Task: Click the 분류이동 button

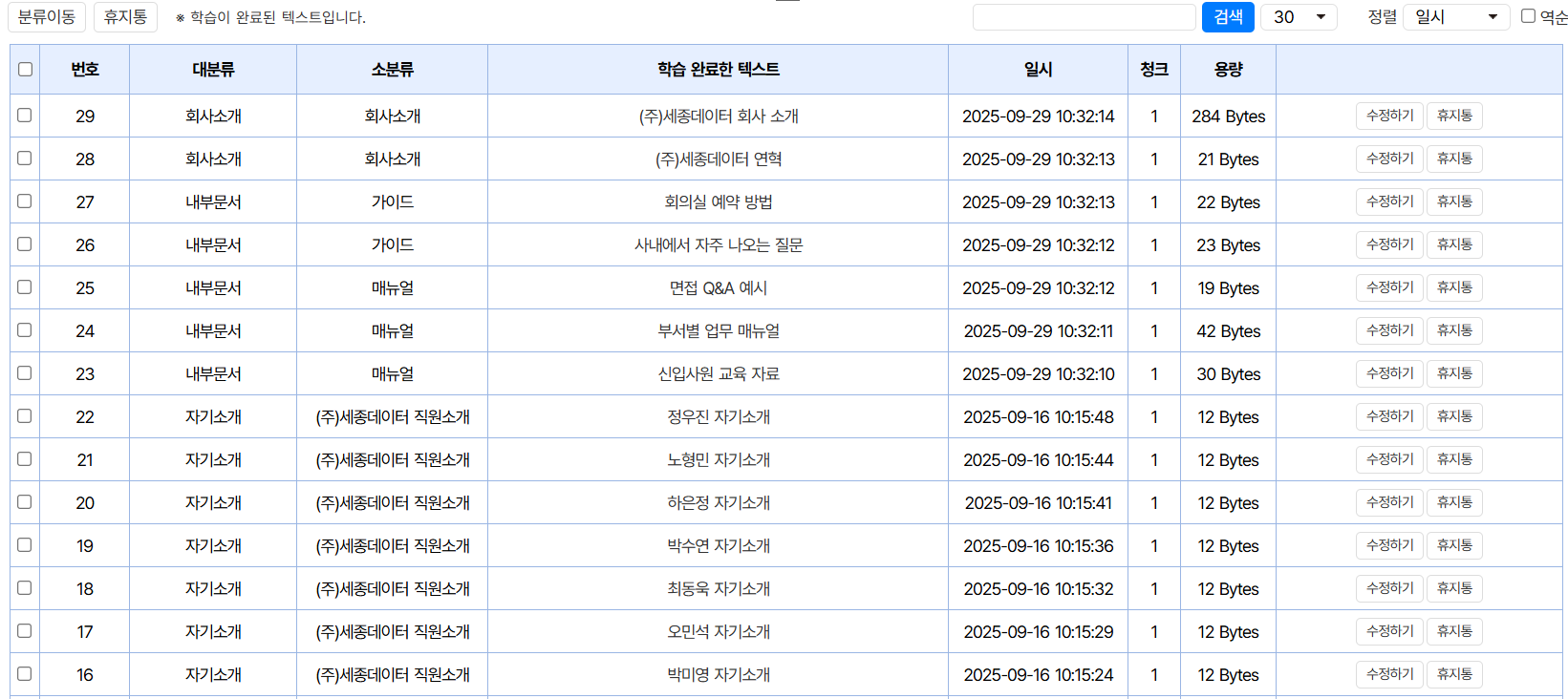Action: (x=47, y=17)
